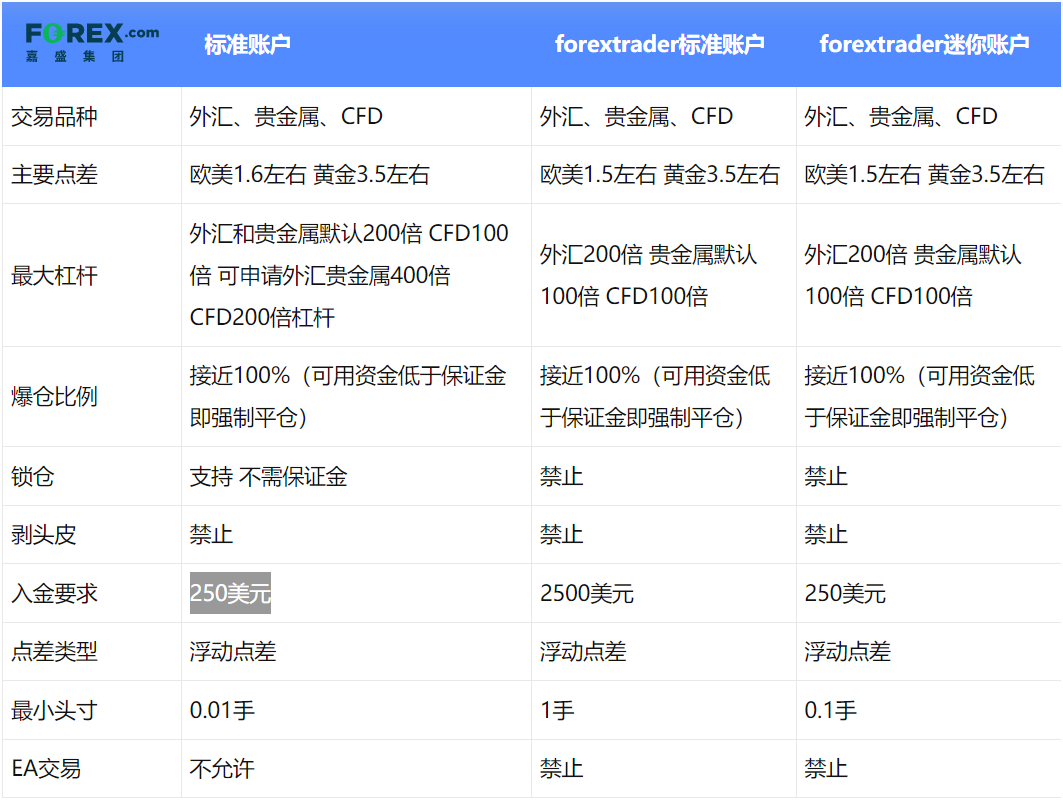Click the highlighted 250美元 cell
The height and width of the screenshot is (807, 1063).
(230, 593)
